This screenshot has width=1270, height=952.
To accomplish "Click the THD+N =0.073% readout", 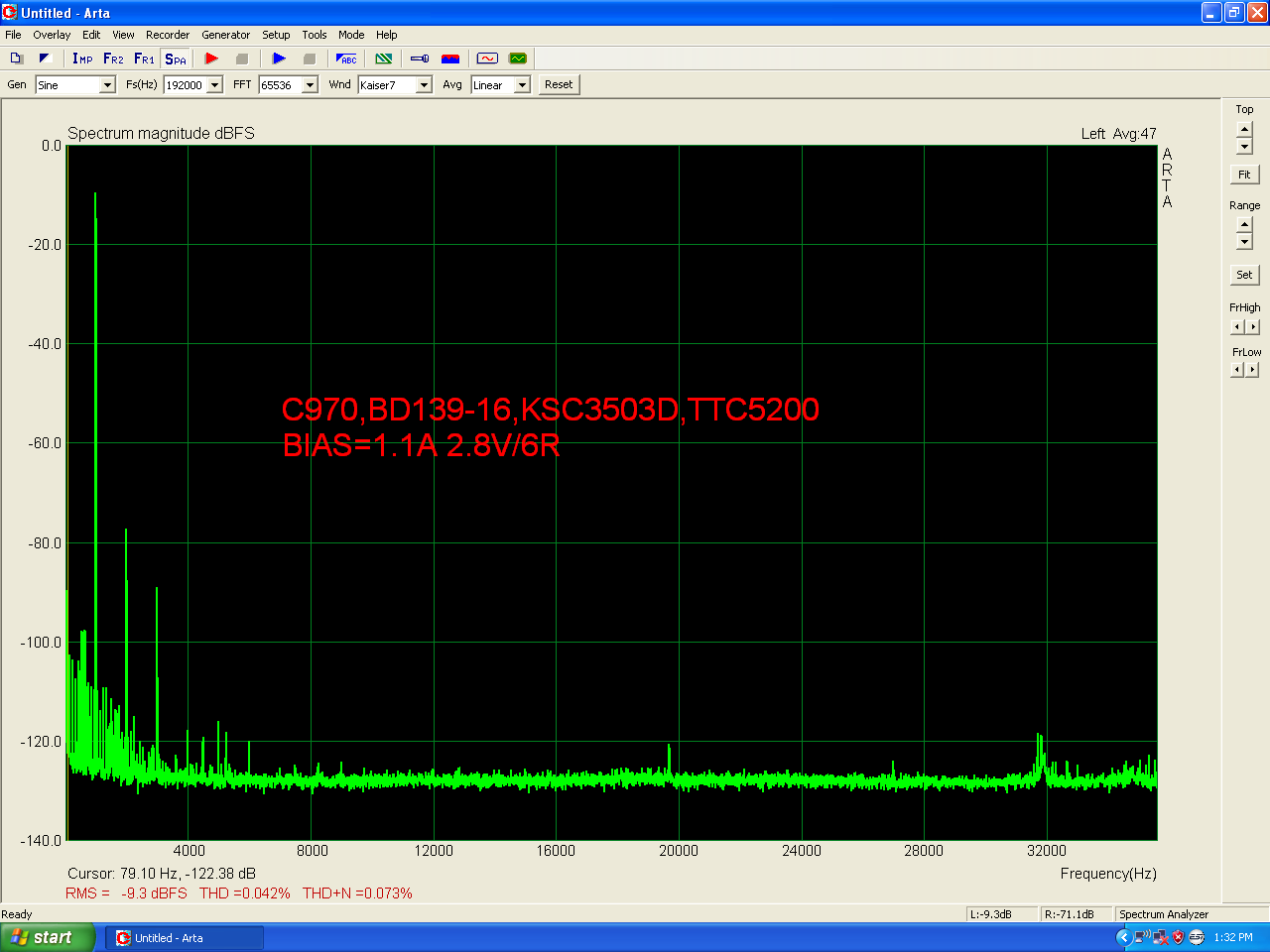I will click(x=357, y=893).
